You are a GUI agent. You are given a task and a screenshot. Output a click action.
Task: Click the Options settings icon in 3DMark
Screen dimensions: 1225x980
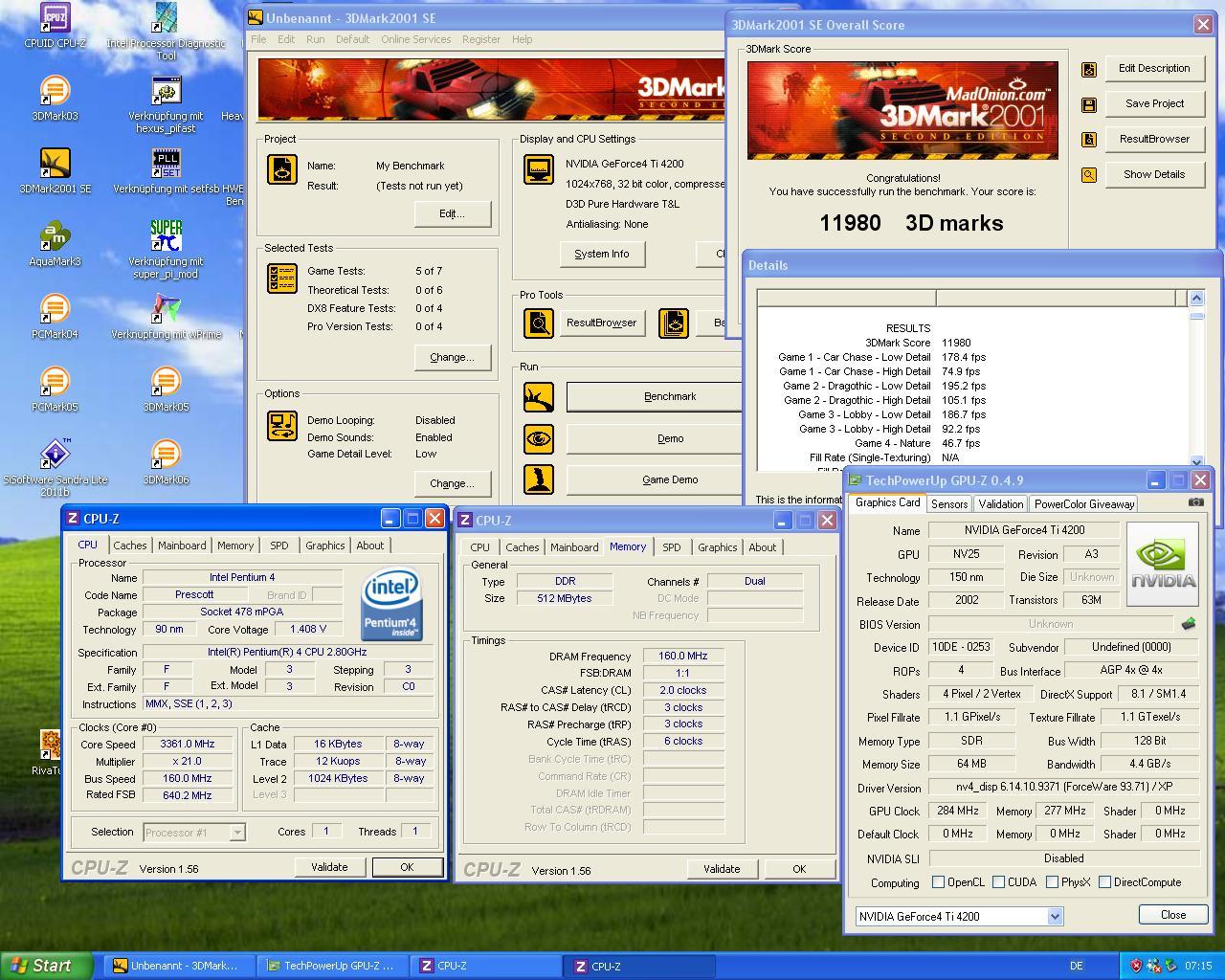(x=281, y=426)
